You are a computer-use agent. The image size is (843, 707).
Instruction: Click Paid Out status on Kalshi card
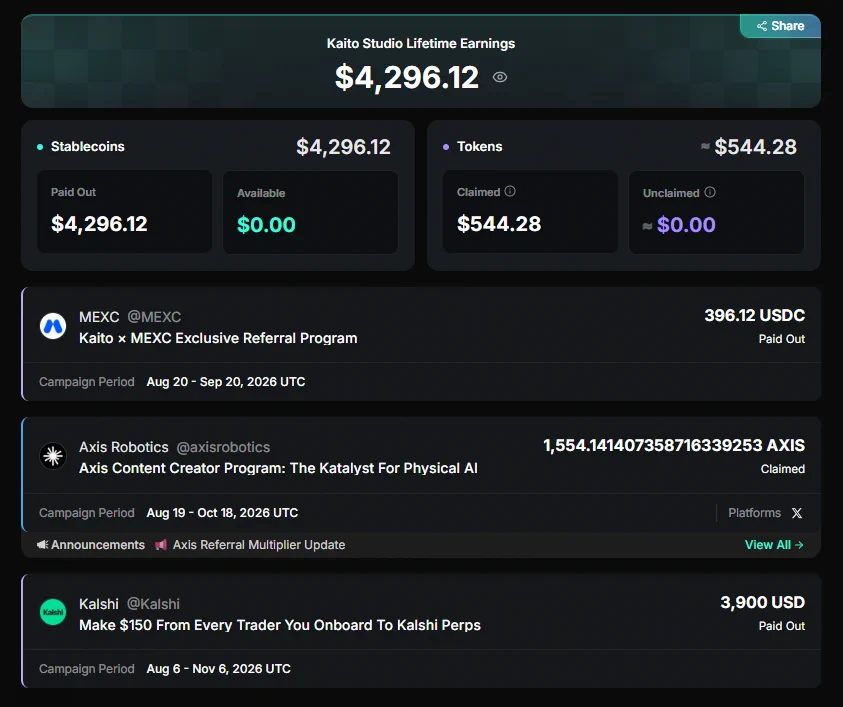pyautogui.click(x=782, y=626)
